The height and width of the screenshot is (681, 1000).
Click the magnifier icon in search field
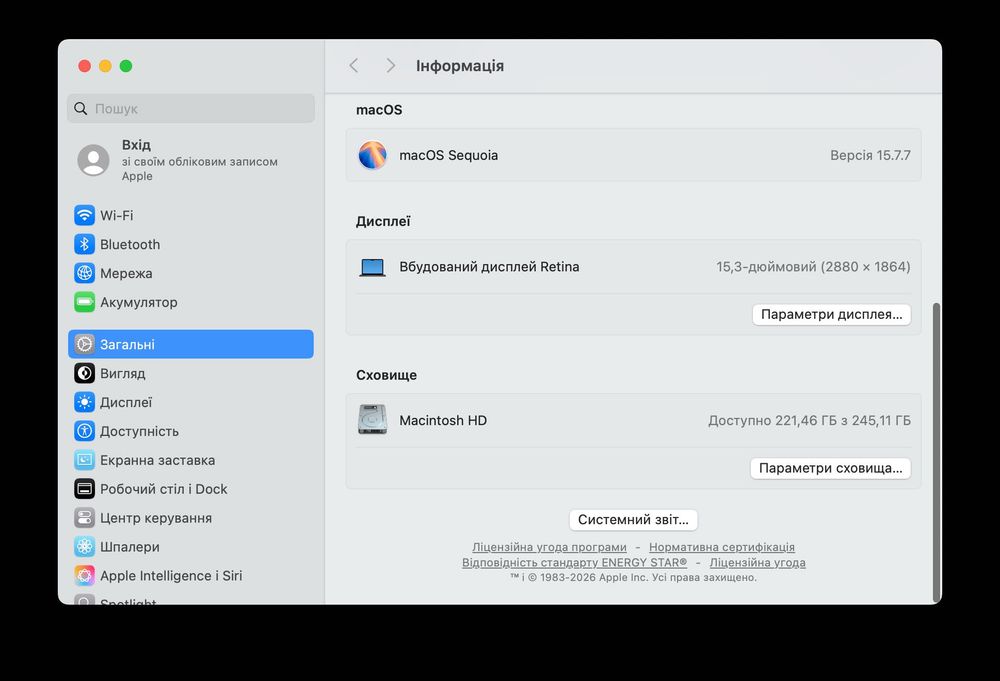coord(80,108)
